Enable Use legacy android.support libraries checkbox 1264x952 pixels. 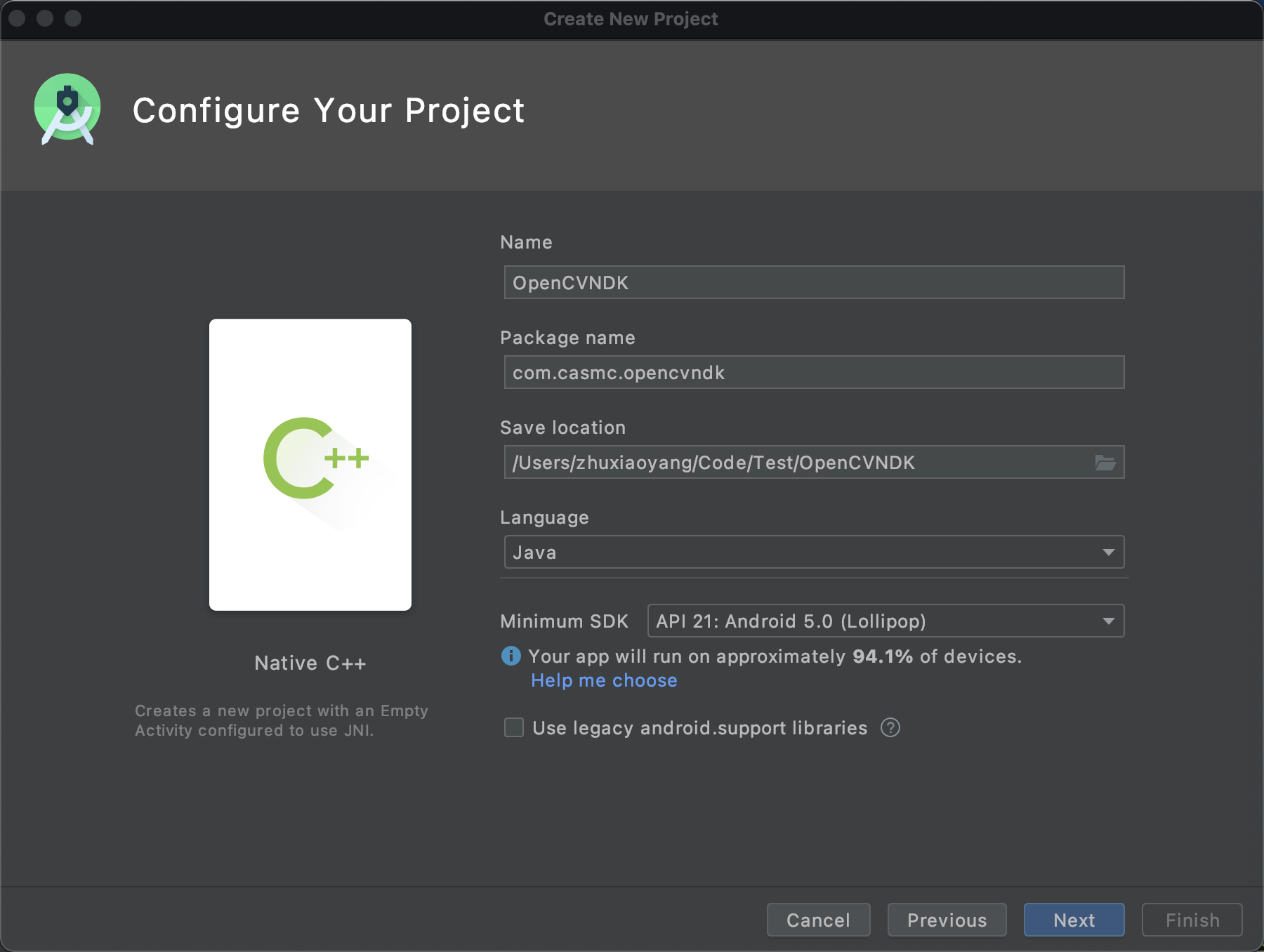[514, 728]
